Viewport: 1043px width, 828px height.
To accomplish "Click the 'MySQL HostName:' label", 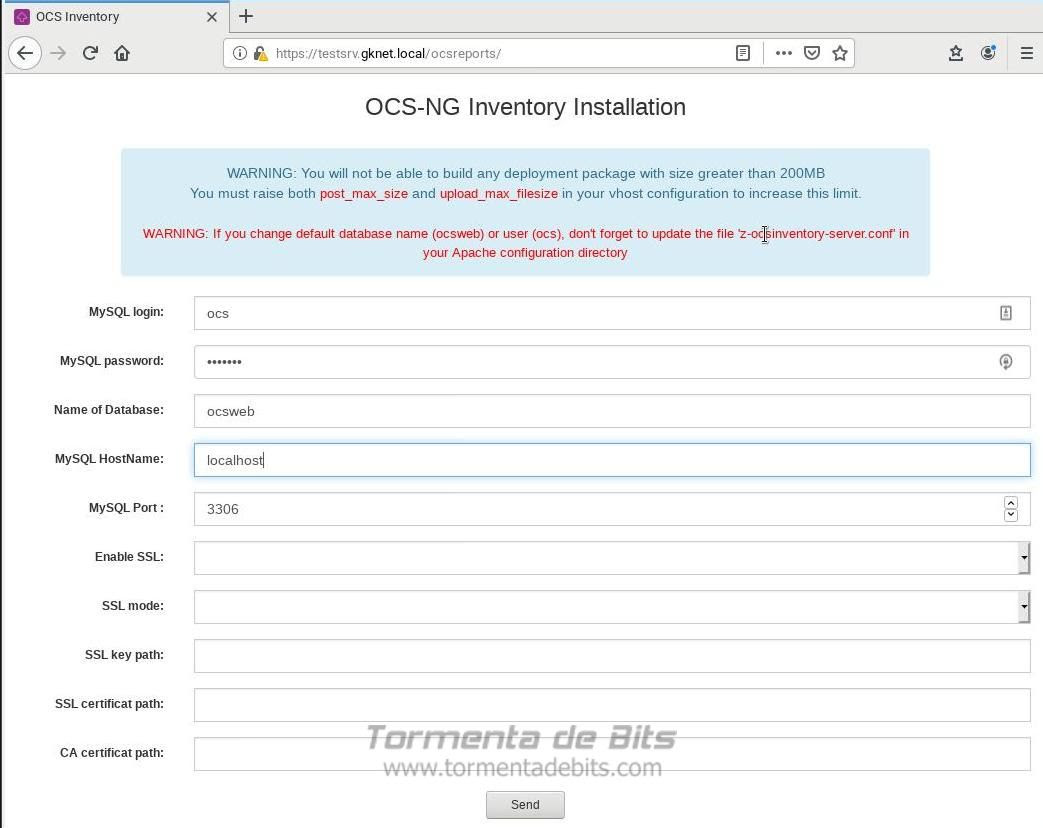I will (109, 459).
